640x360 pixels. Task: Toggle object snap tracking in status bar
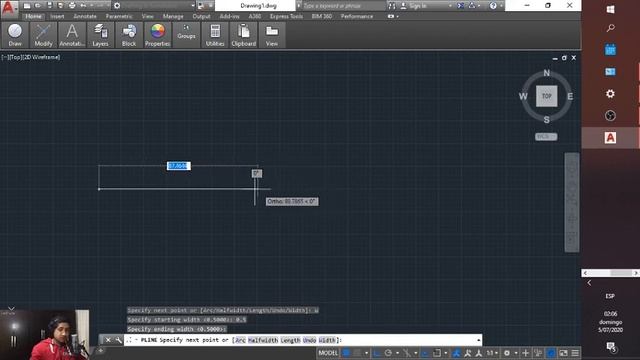click(424, 353)
